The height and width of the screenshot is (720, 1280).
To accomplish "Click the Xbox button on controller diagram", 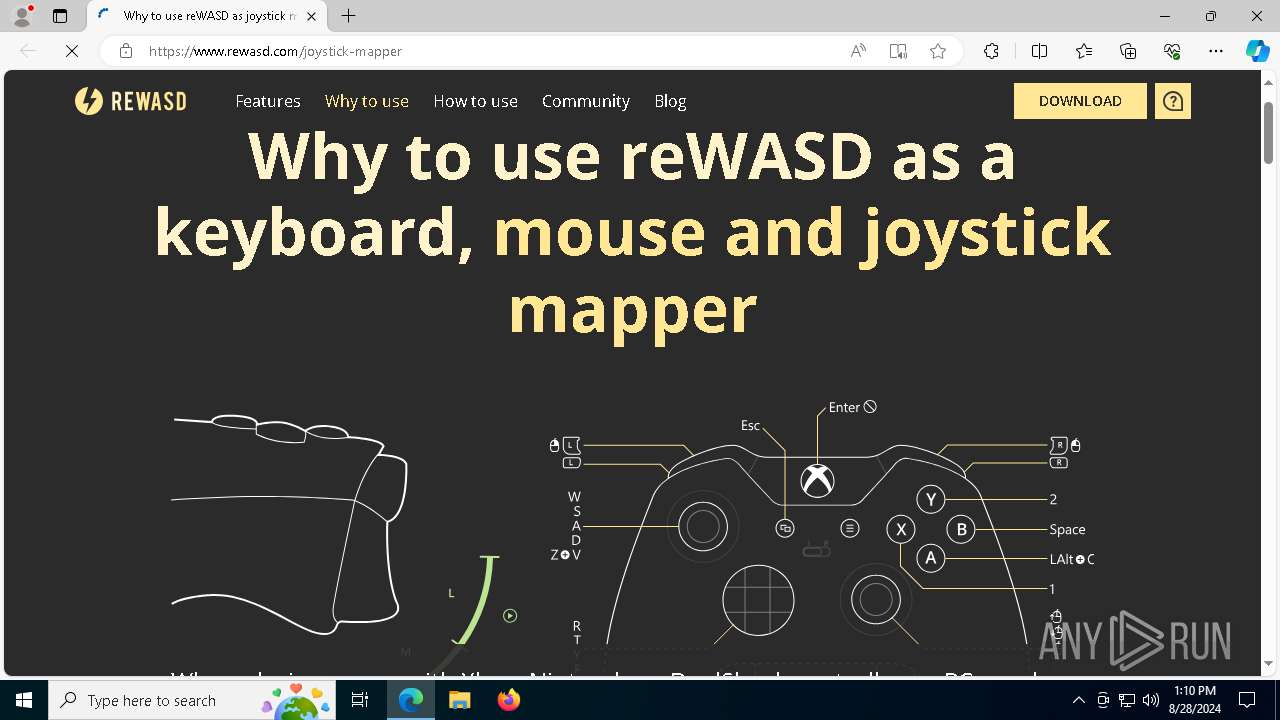I will (x=818, y=481).
